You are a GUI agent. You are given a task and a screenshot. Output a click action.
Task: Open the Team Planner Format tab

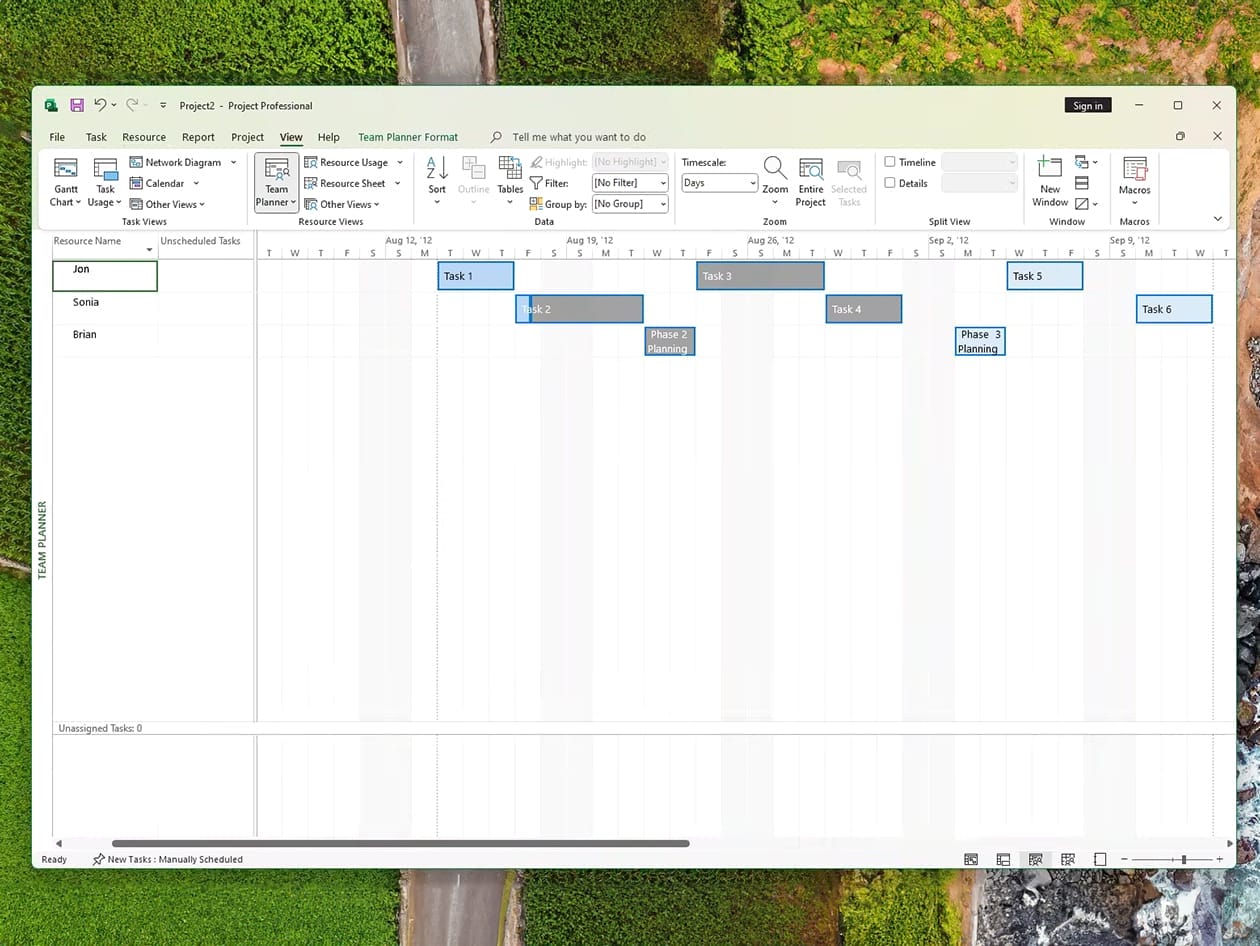(x=408, y=137)
